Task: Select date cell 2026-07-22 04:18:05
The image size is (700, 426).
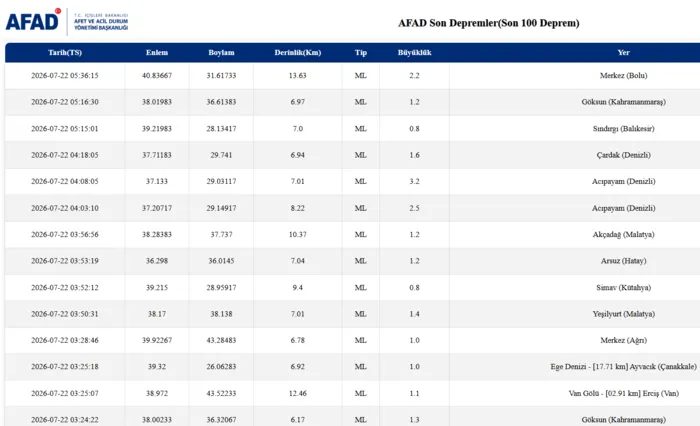Action: click(x=65, y=155)
